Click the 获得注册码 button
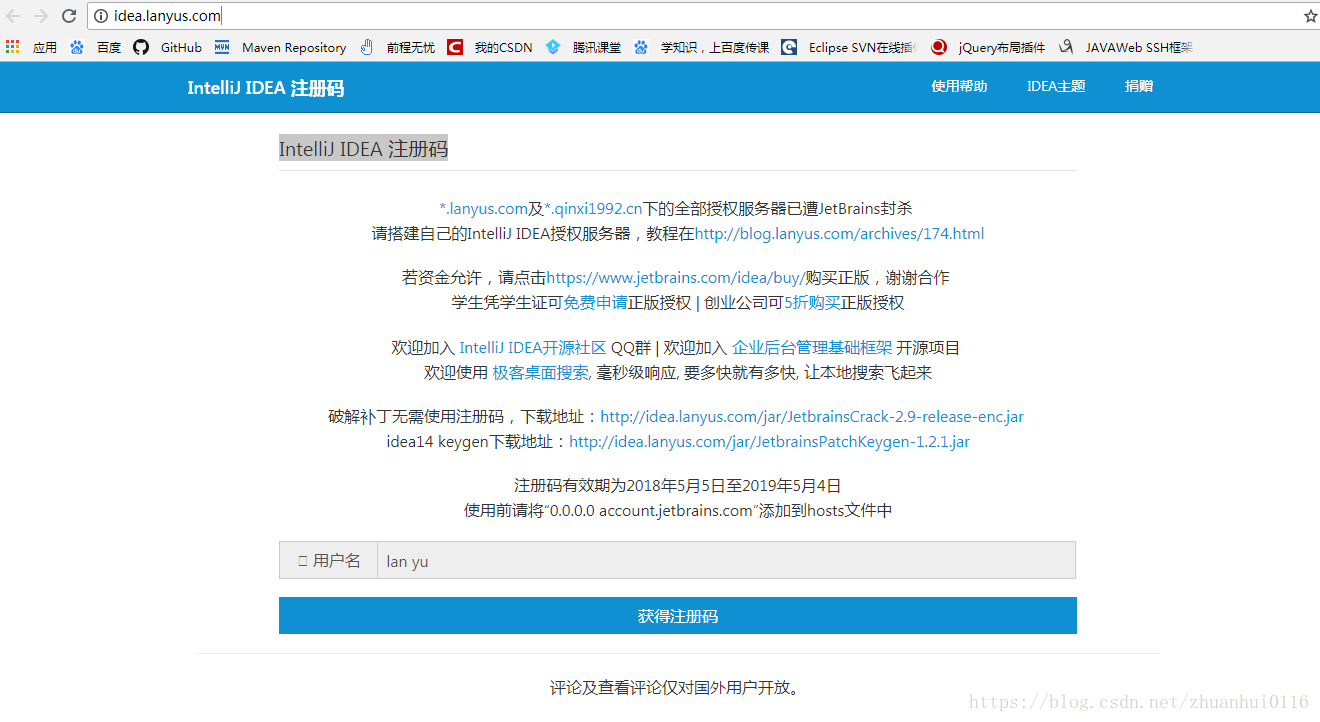Viewport: 1320px width, 722px height. [x=678, y=616]
